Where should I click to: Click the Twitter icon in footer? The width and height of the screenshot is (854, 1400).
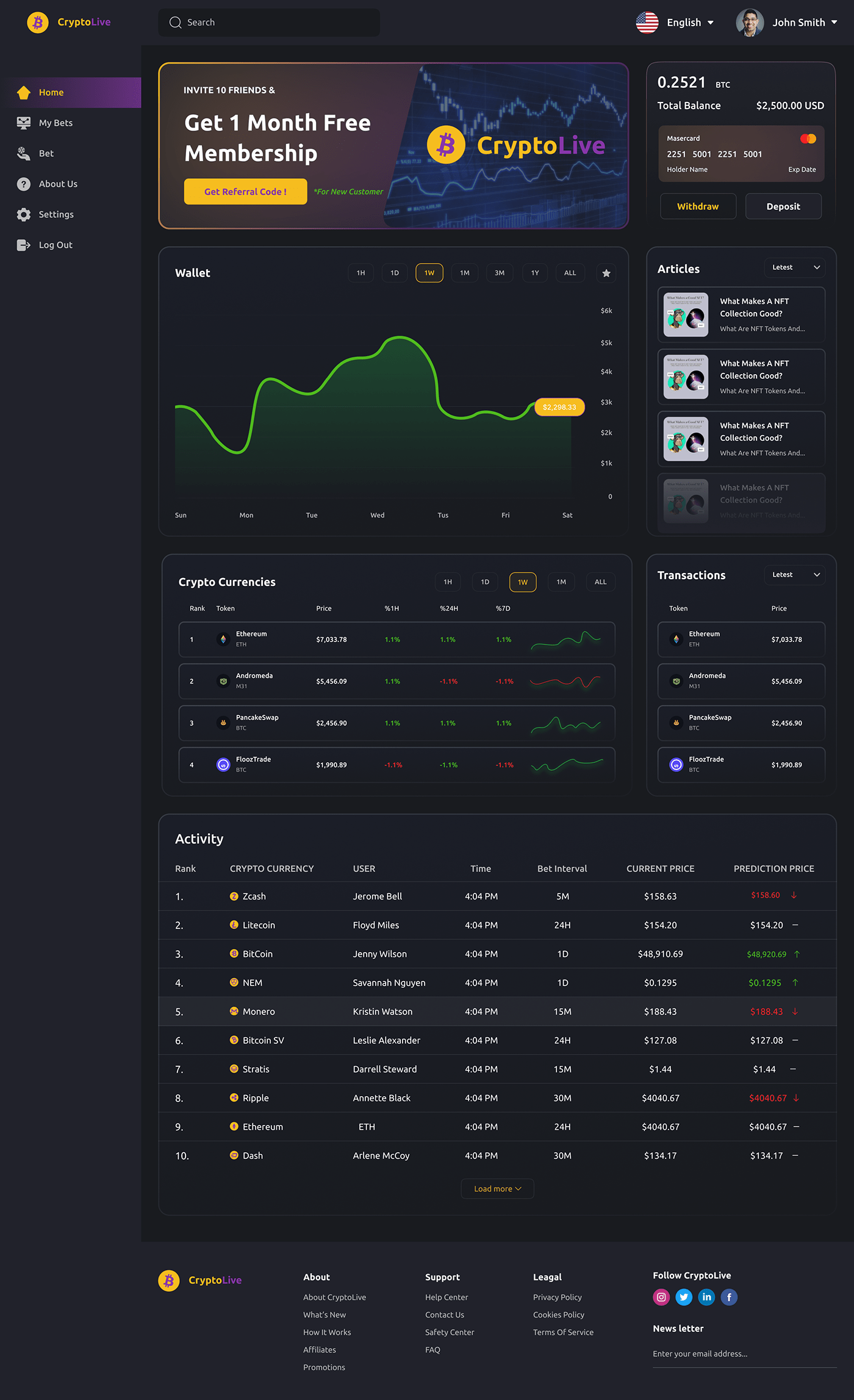(x=684, y=1297)
